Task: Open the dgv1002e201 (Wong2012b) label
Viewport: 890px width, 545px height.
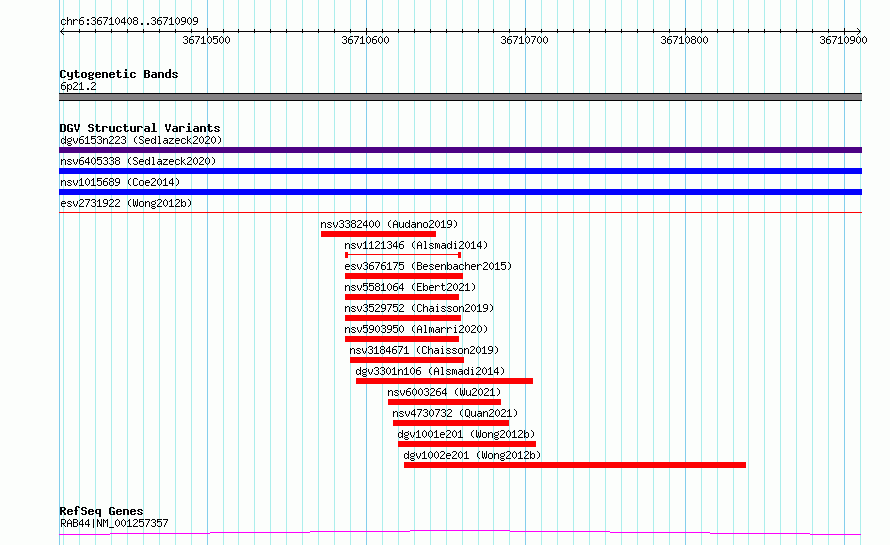Action: click(472, 455)
